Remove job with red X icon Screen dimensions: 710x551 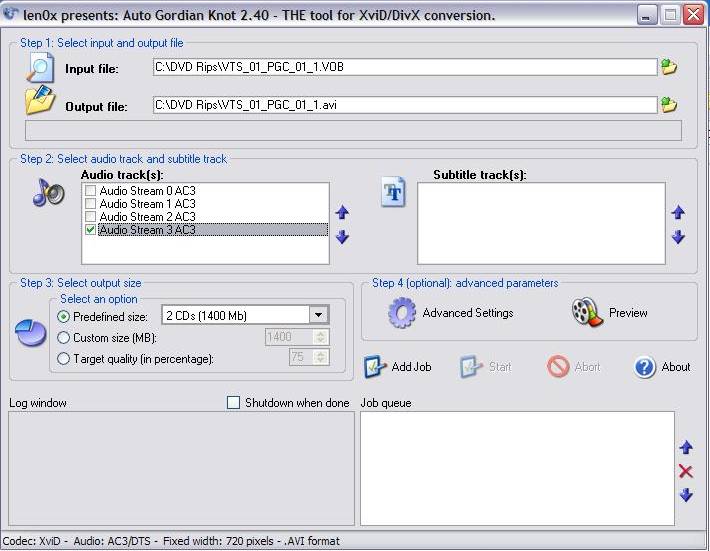click(x=686, y=472)
